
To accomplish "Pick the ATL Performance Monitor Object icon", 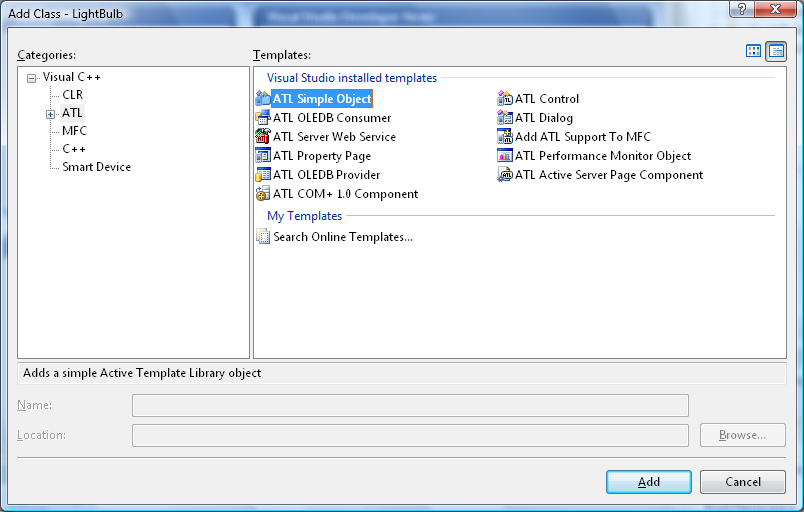I will (x=505, y=155).
